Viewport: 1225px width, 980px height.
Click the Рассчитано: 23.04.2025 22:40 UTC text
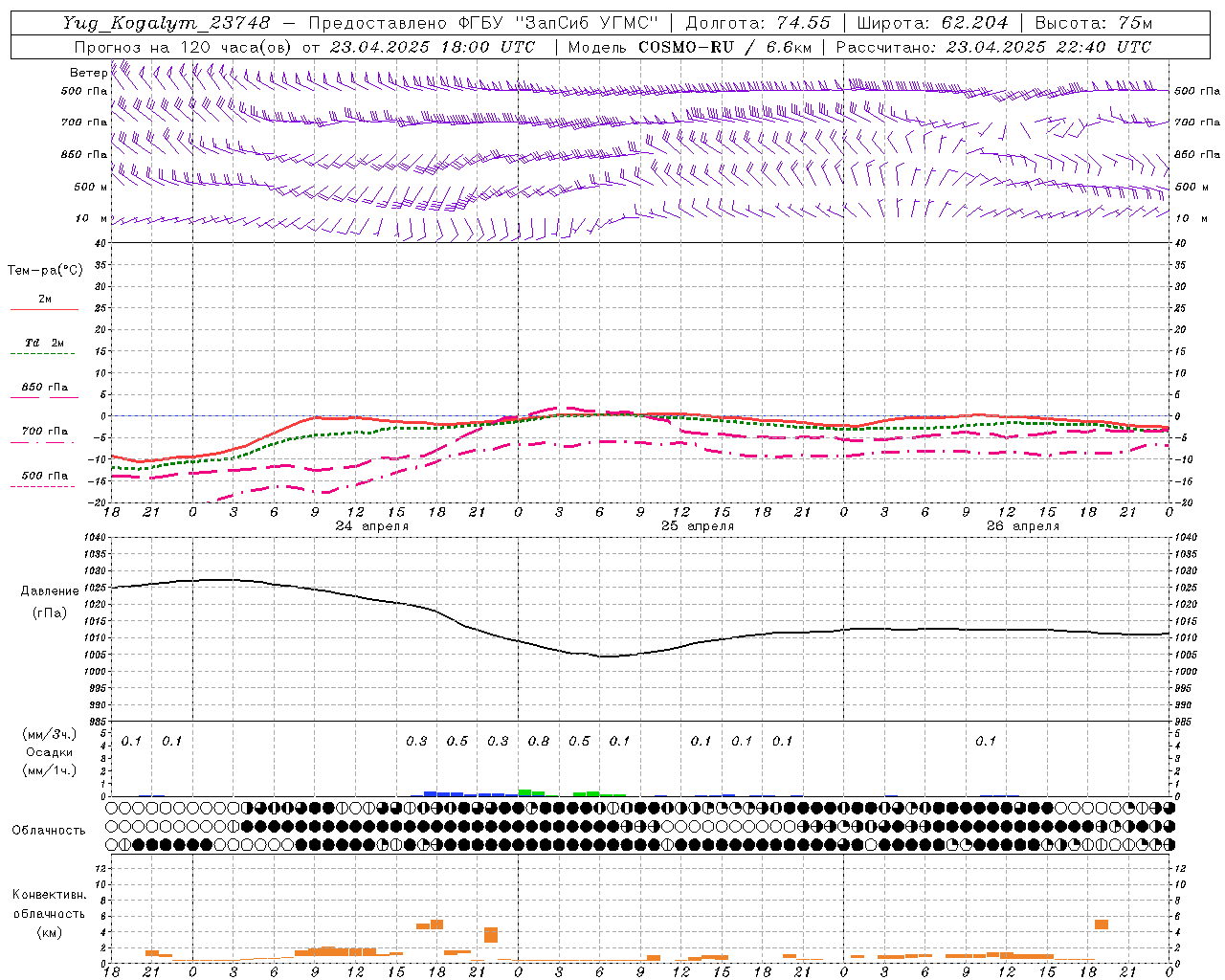(993, 47)
